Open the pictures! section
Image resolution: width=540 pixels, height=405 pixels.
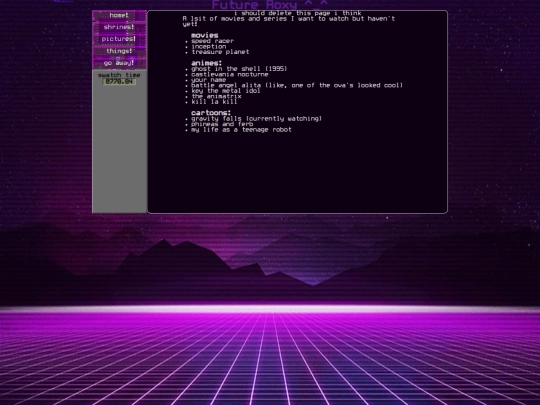tap(119, 39)
